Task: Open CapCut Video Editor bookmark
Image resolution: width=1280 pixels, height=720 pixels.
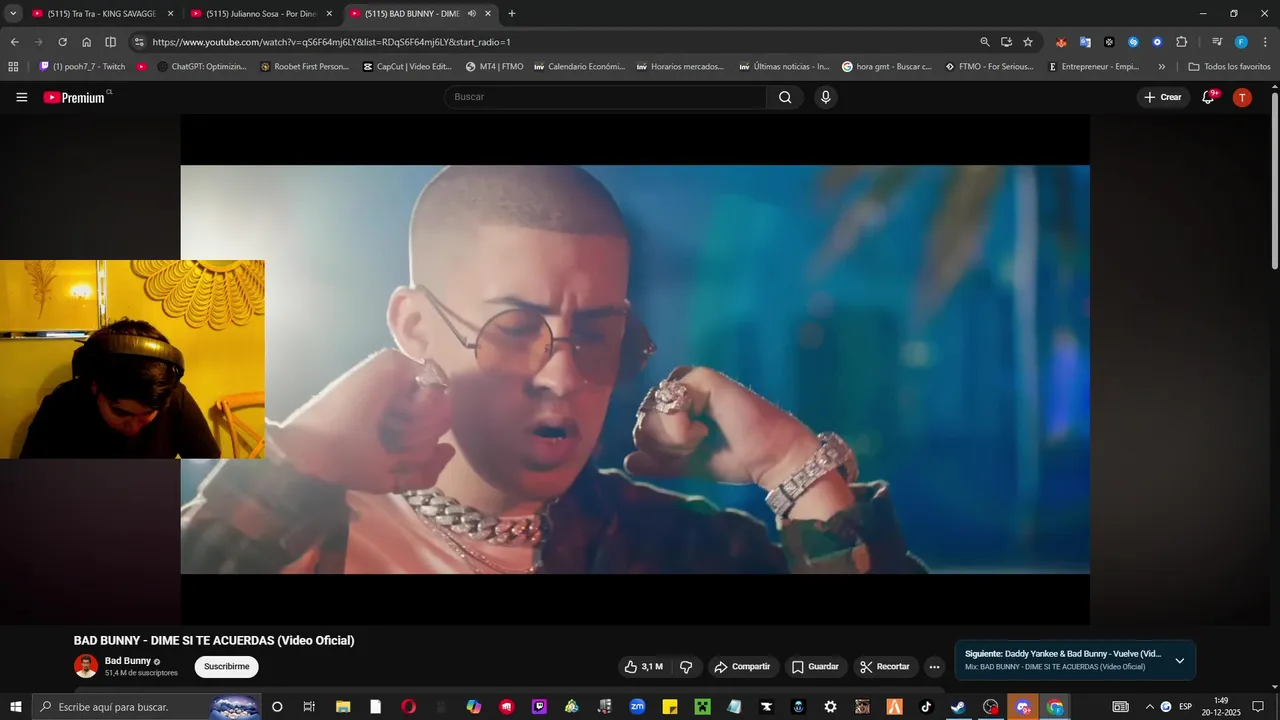Action: (x=407, y=67)
